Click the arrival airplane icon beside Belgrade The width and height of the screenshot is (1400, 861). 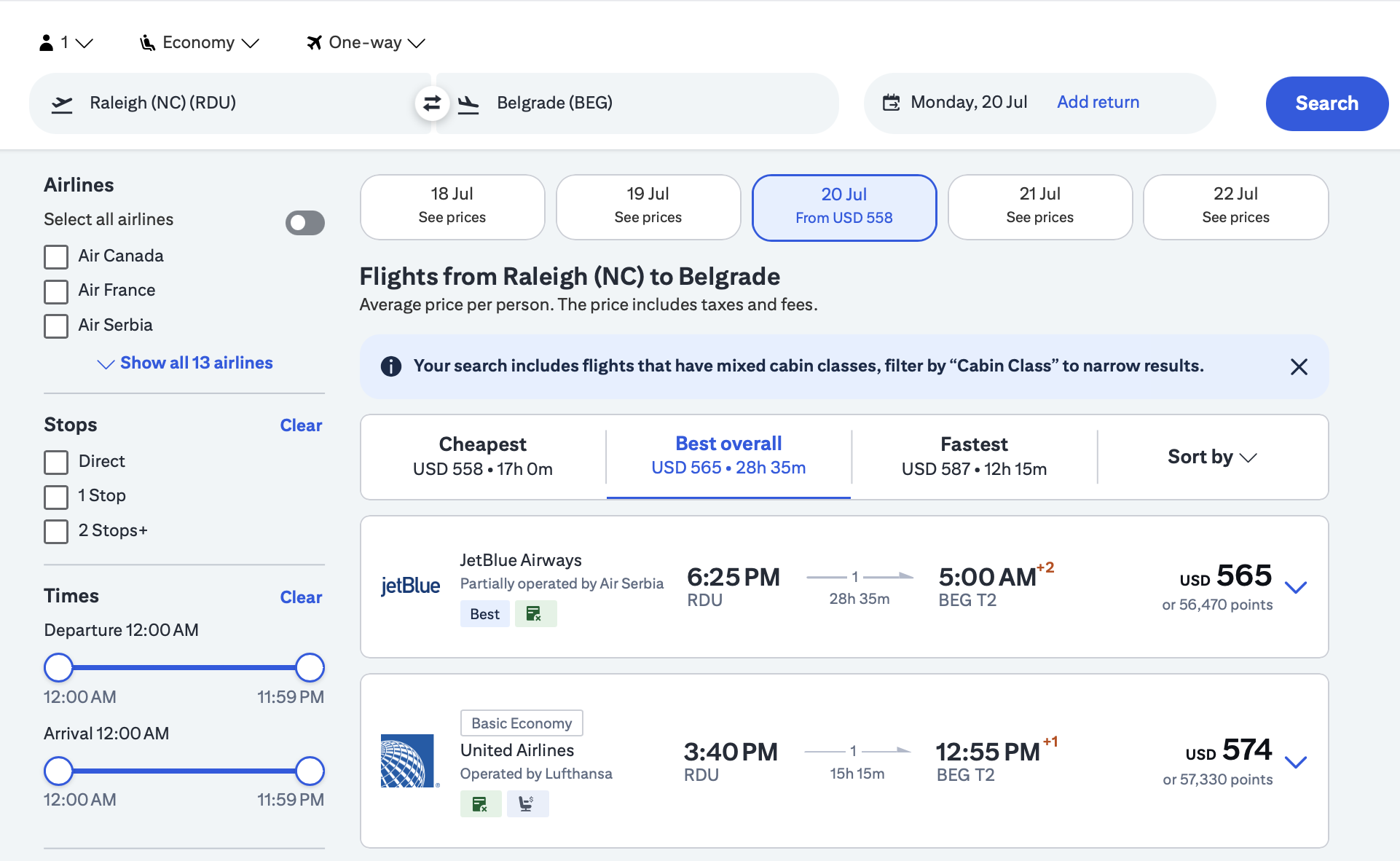point(469,104)
